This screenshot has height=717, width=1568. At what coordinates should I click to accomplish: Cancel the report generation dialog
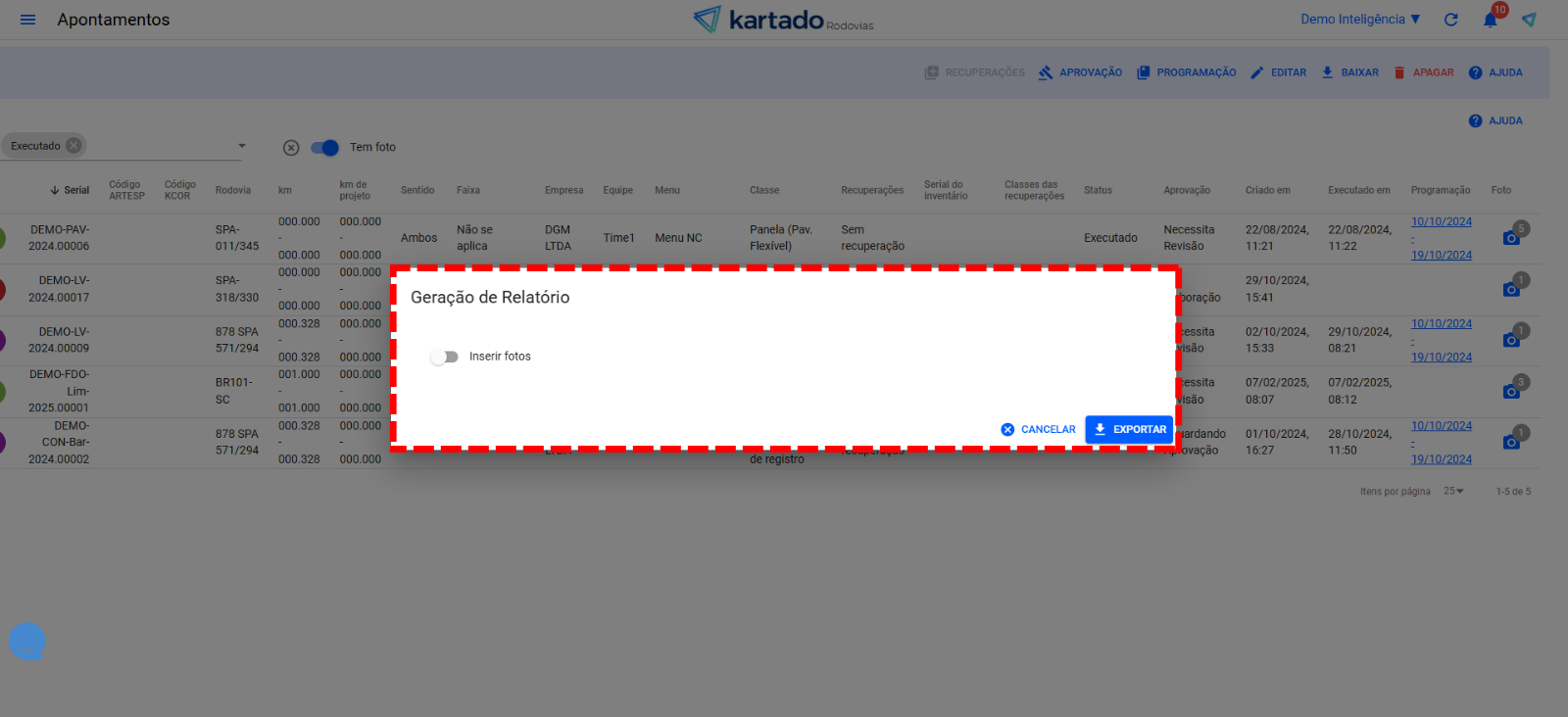(1038, 429)
